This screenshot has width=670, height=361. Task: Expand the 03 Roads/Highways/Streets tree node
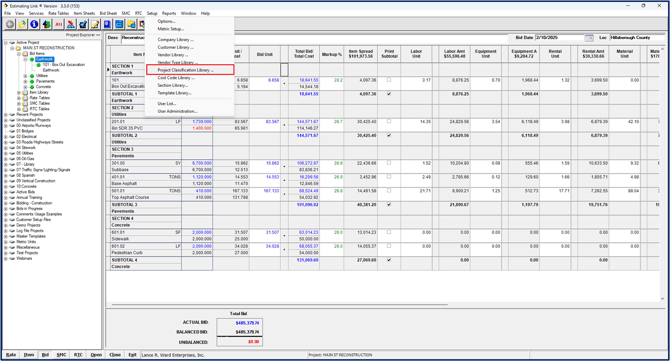coord(6,142)
